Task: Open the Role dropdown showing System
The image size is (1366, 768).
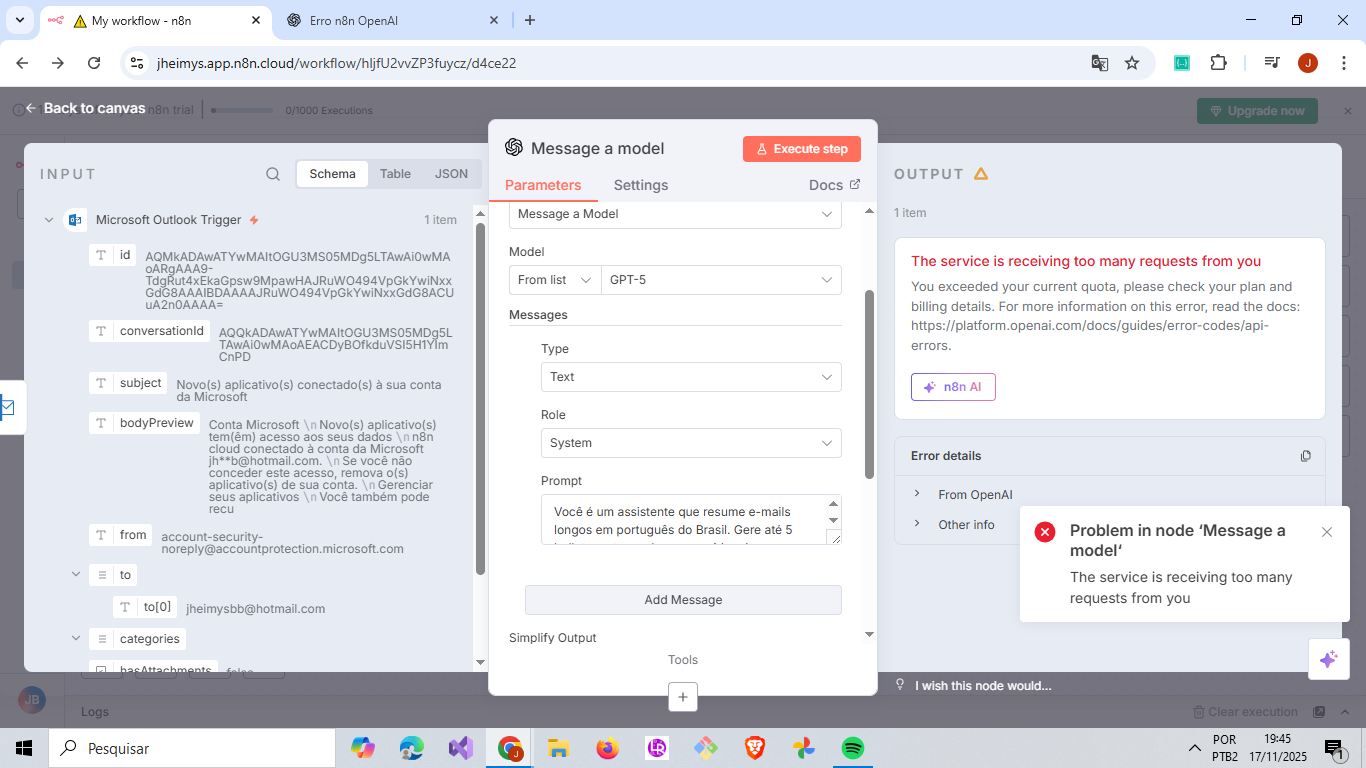Action: (691, 443)
